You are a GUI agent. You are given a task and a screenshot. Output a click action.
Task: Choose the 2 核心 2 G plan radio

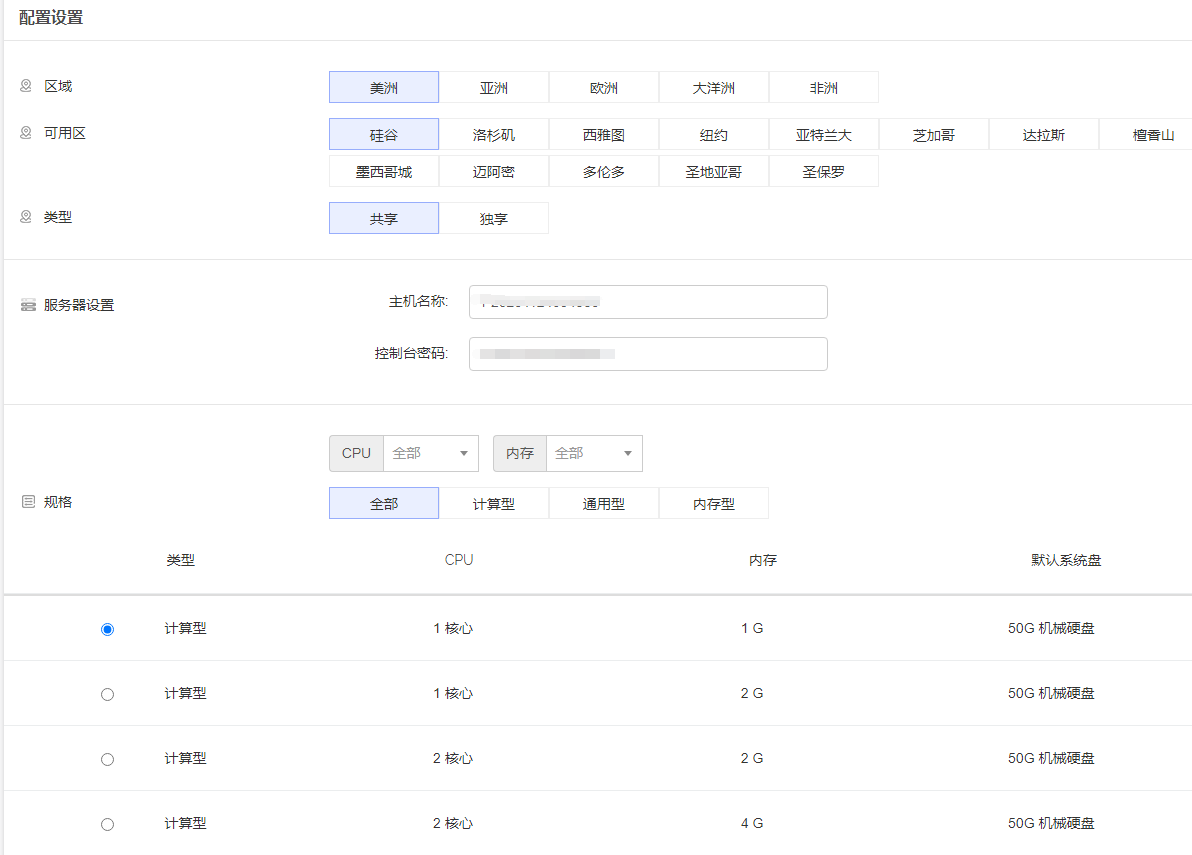pyautogui.click(x=108, y=759)
